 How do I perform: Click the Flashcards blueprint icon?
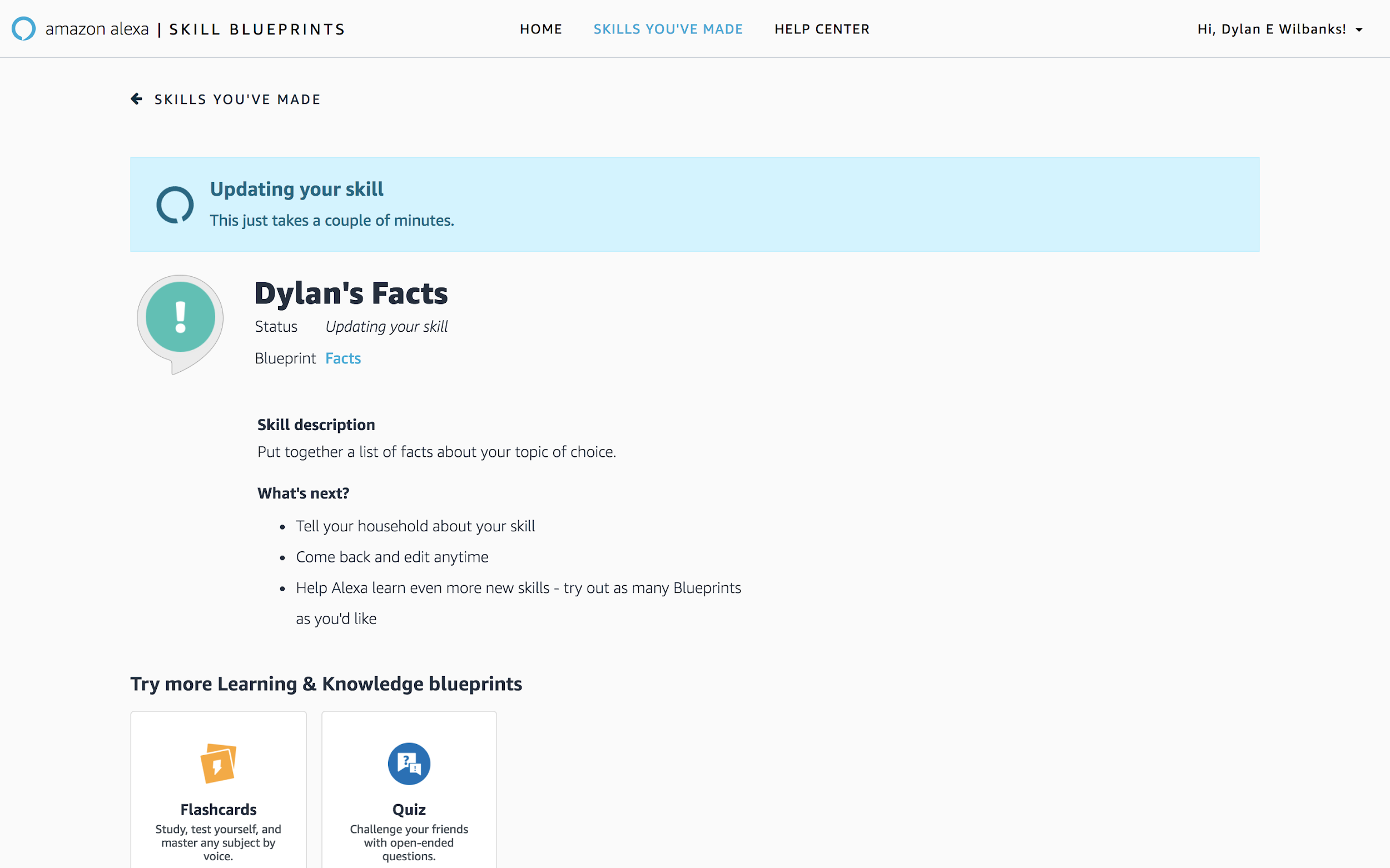pos(219,762)
